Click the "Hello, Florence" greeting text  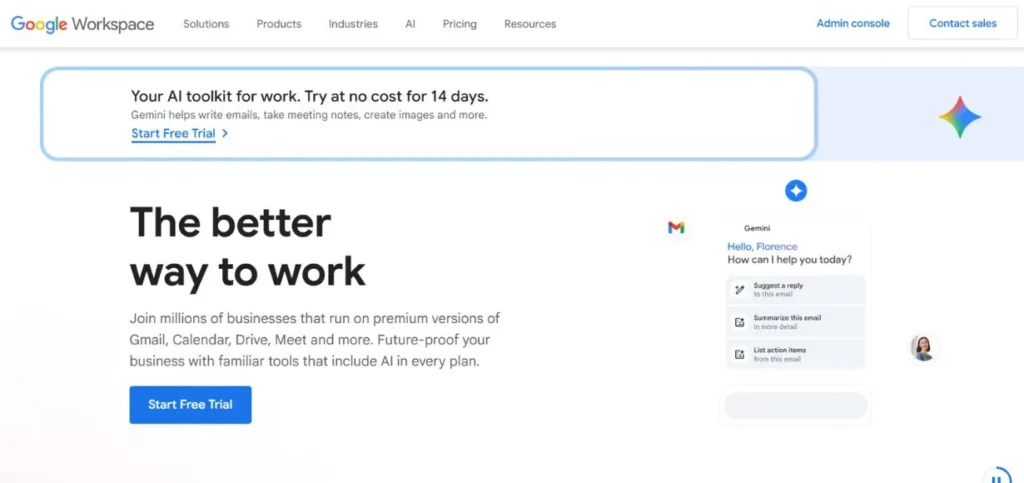tap(762, 247)
